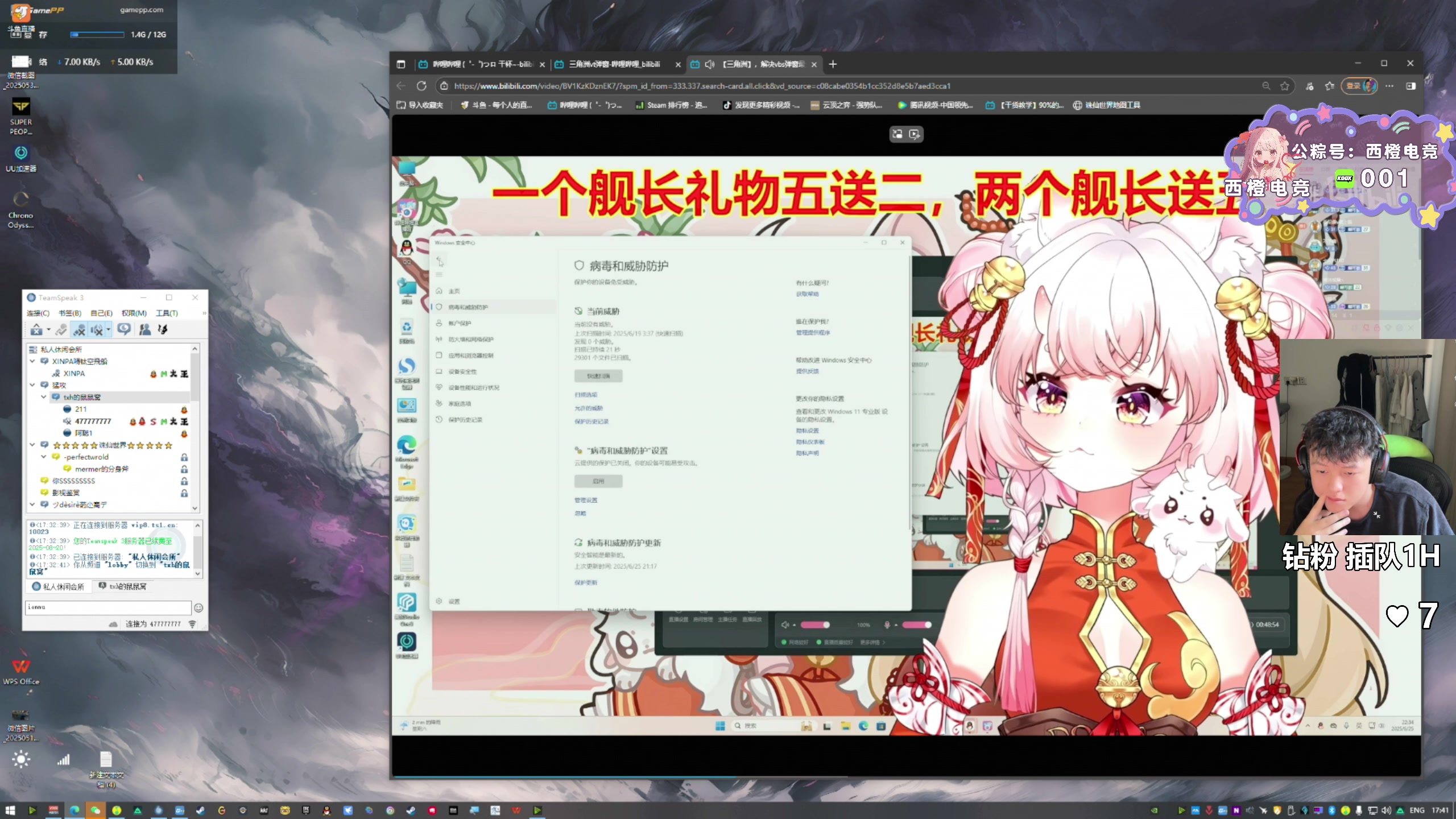Screen dimensions: 1456x819
Task: Open TeamSpeak emoji smiley picker
Action: point(198,608)
